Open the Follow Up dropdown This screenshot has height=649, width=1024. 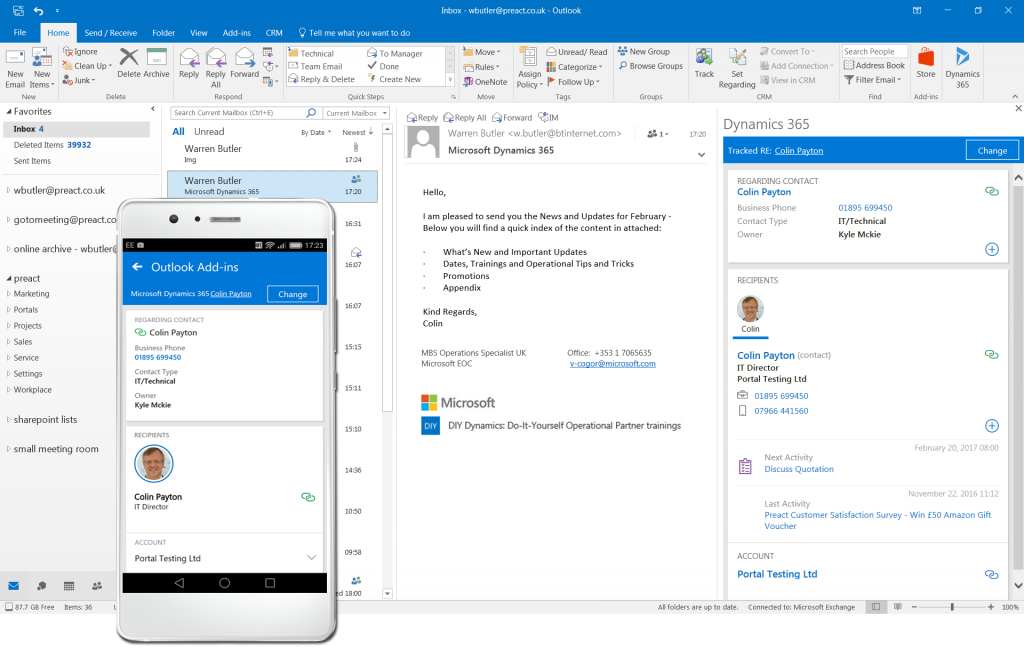coord(573,82)
